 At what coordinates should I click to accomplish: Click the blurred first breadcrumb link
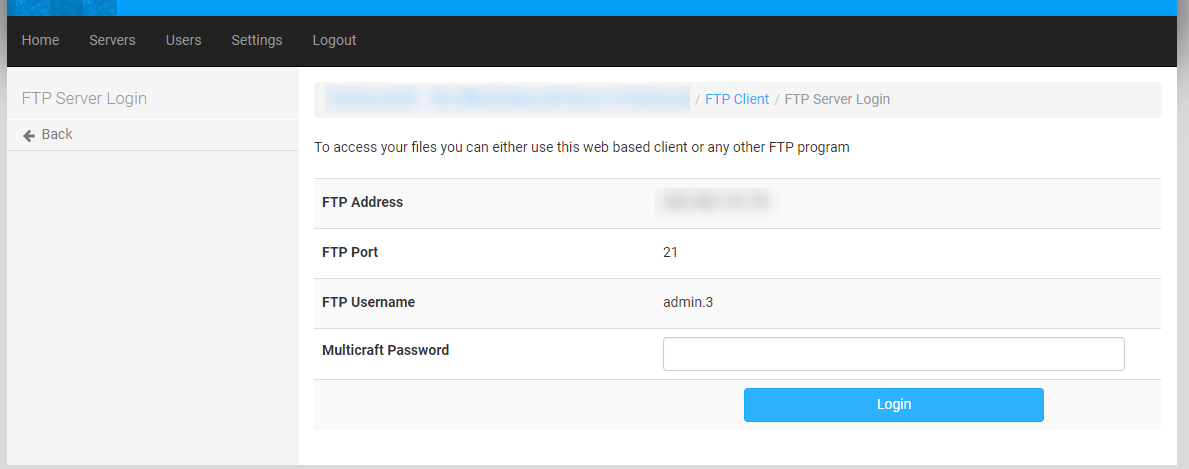click(507, 99)
